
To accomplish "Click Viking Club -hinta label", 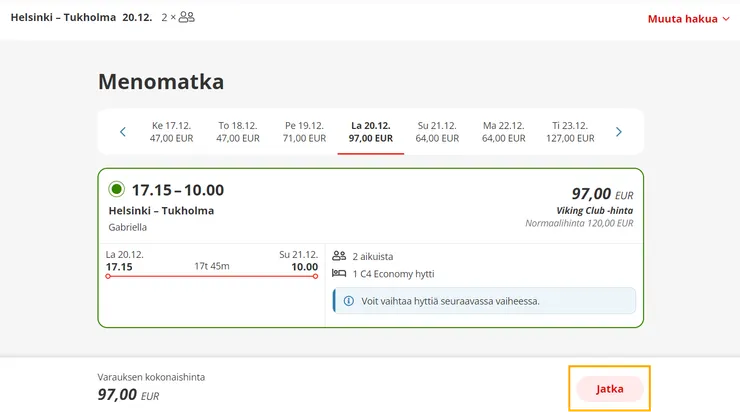I will coord(595,210).
